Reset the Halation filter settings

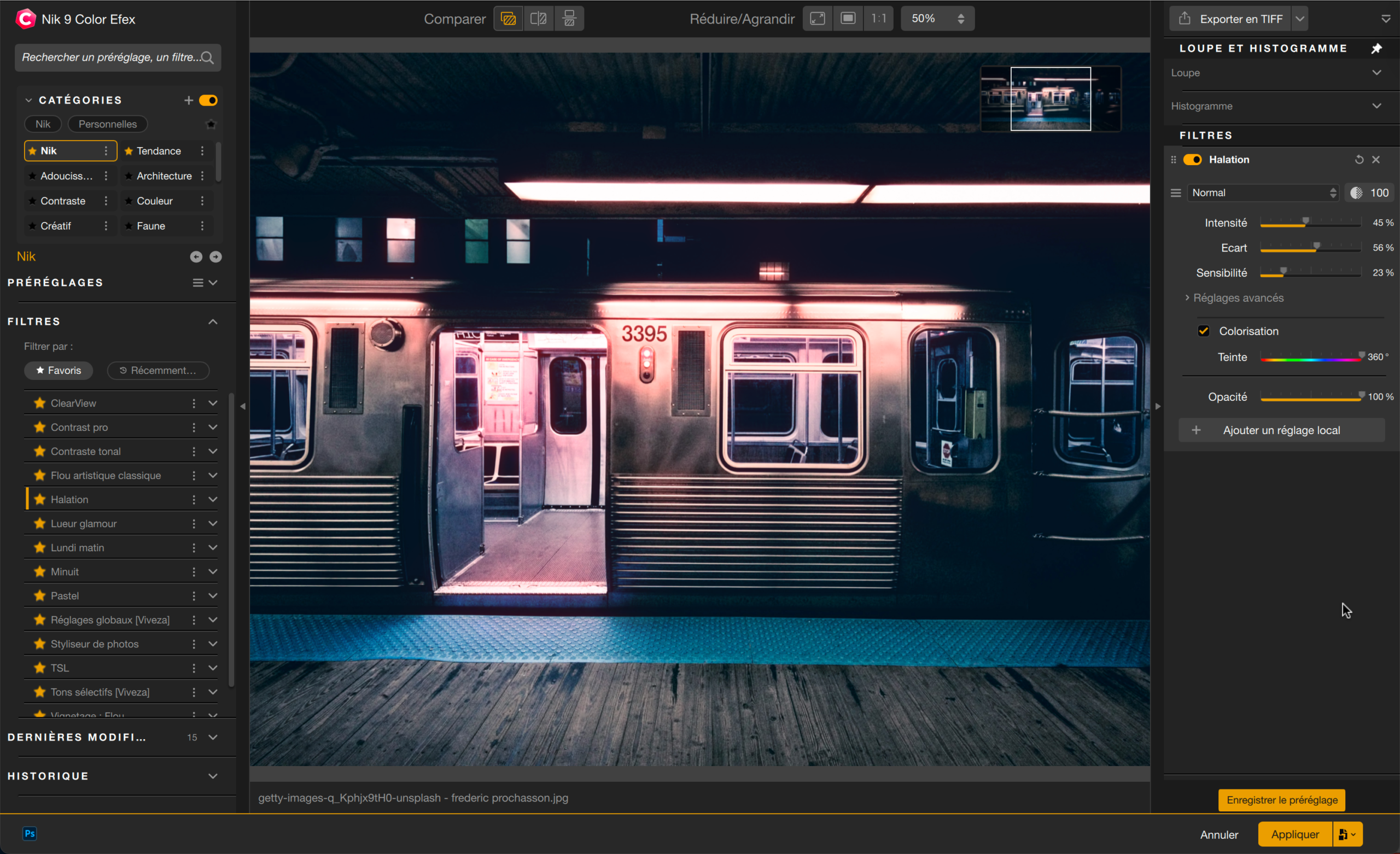click(1358, 160)
